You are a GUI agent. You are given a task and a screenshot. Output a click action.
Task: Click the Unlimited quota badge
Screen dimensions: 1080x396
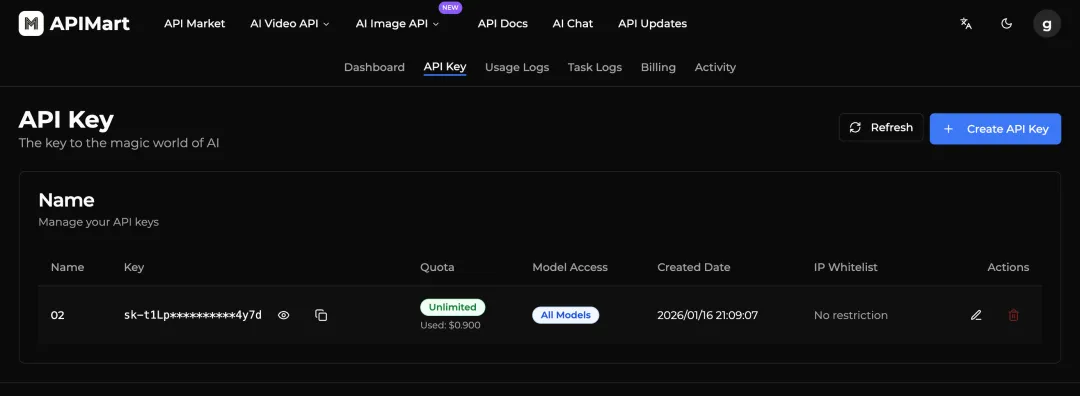[x=453, y=307]
